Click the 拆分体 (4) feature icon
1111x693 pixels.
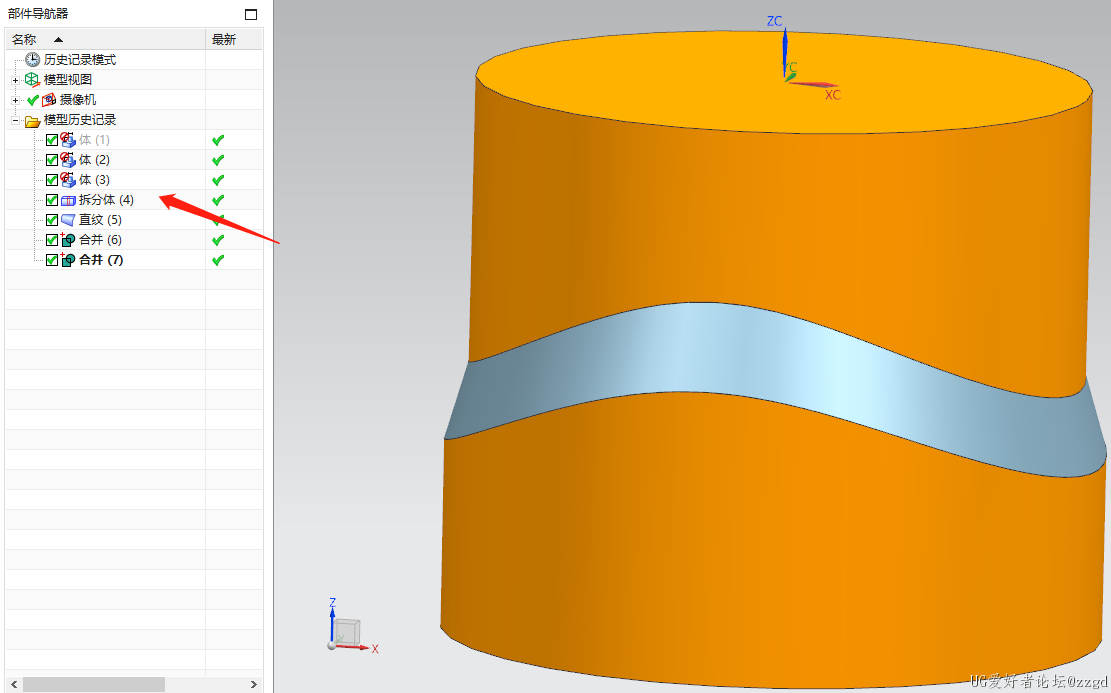(x=69, y=200)
